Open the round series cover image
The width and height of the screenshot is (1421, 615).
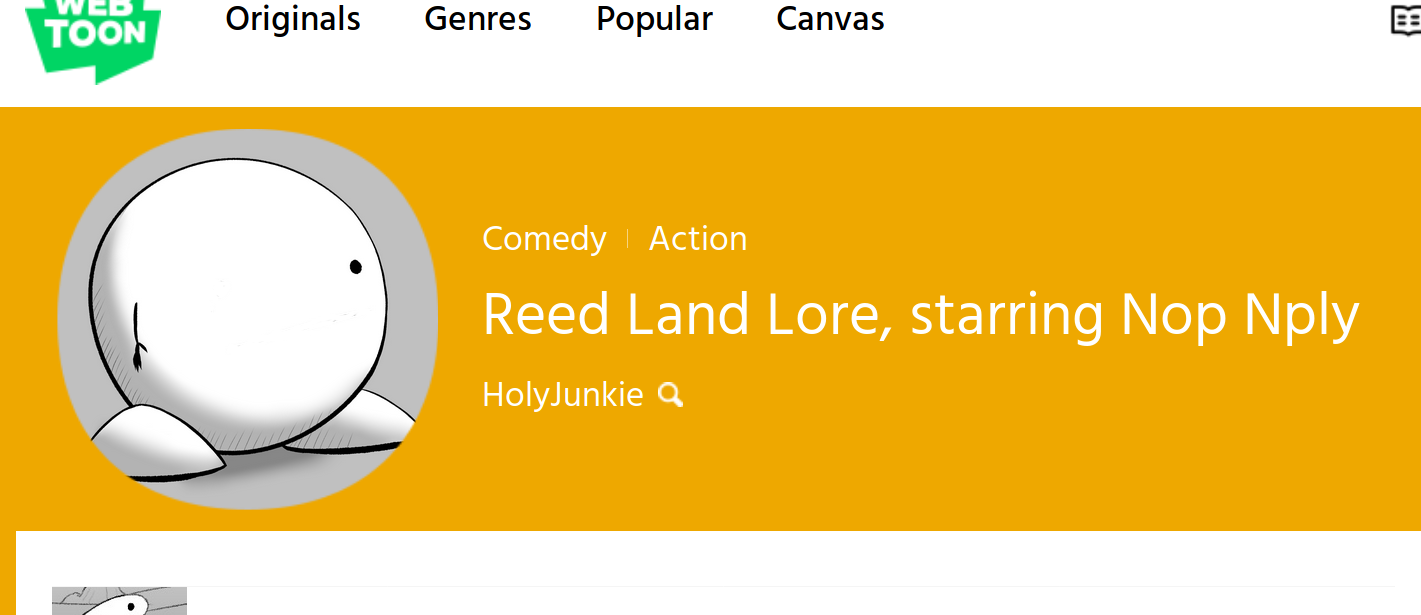coord(248,319)
